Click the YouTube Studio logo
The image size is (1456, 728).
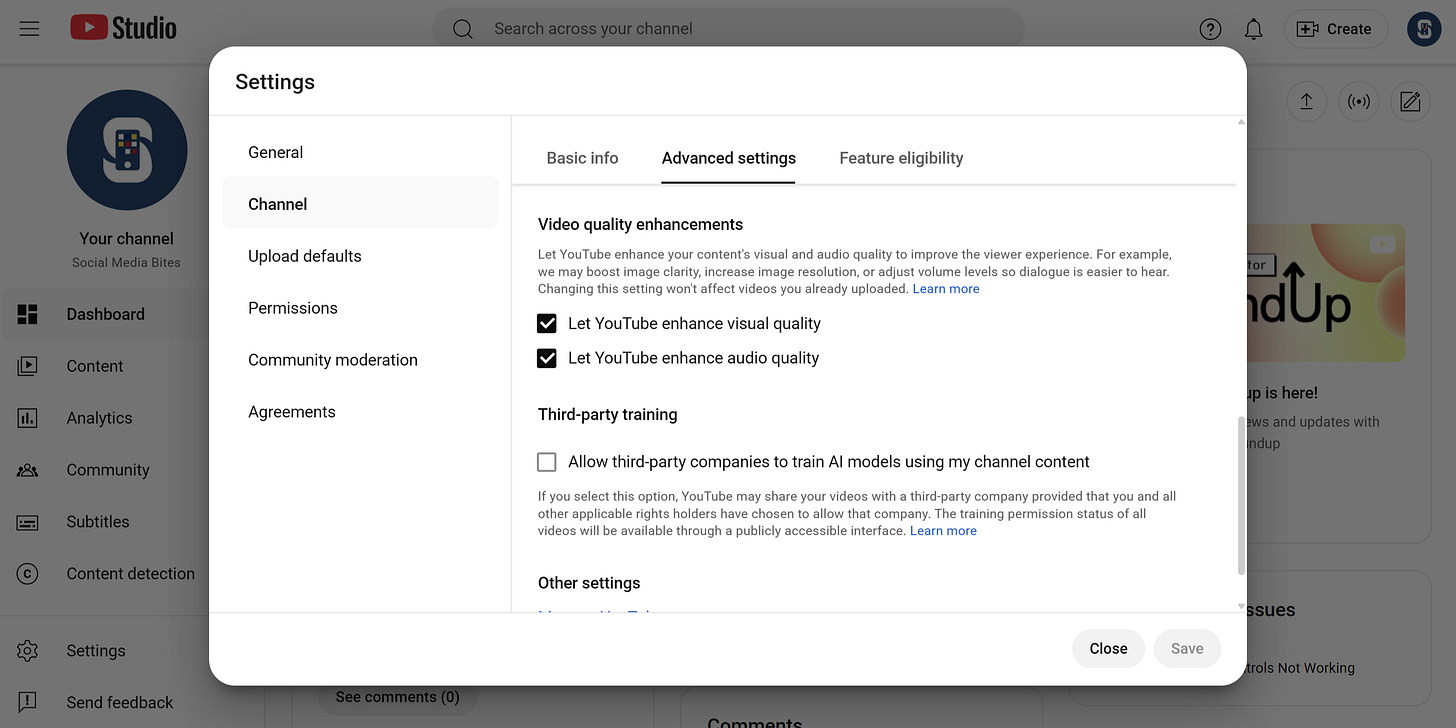(x=123, y=29)
